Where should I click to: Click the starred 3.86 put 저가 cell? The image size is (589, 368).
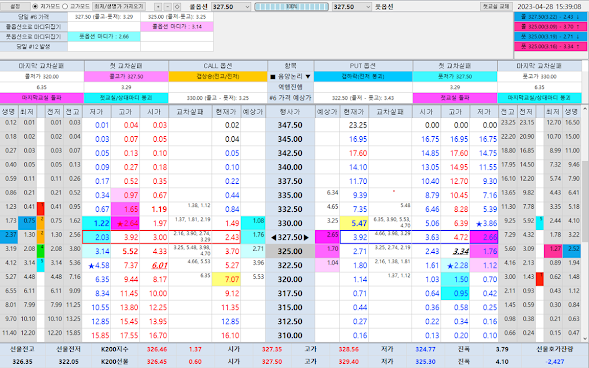coord(484,223)
